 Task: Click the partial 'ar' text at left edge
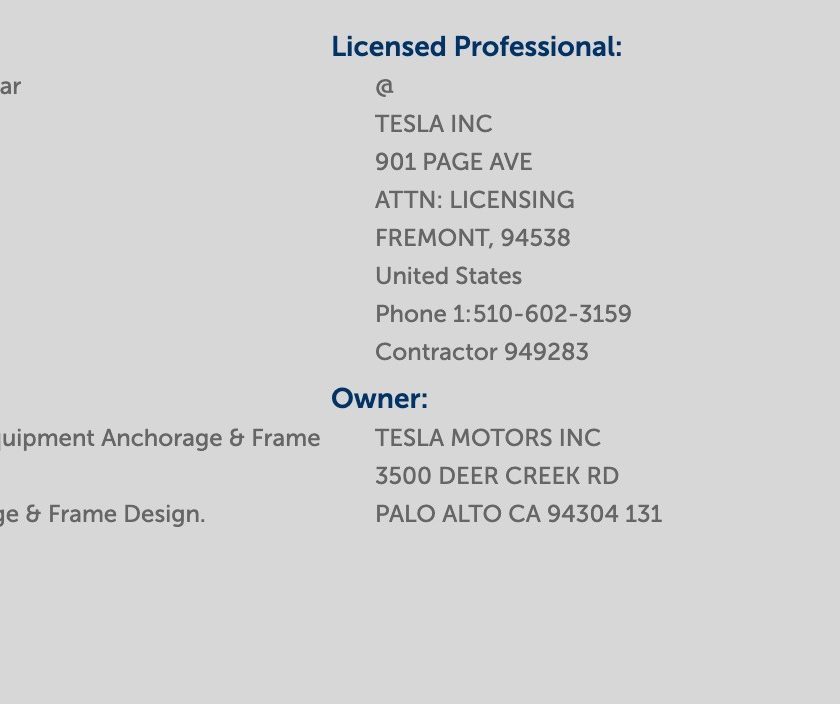coord(10,87)
